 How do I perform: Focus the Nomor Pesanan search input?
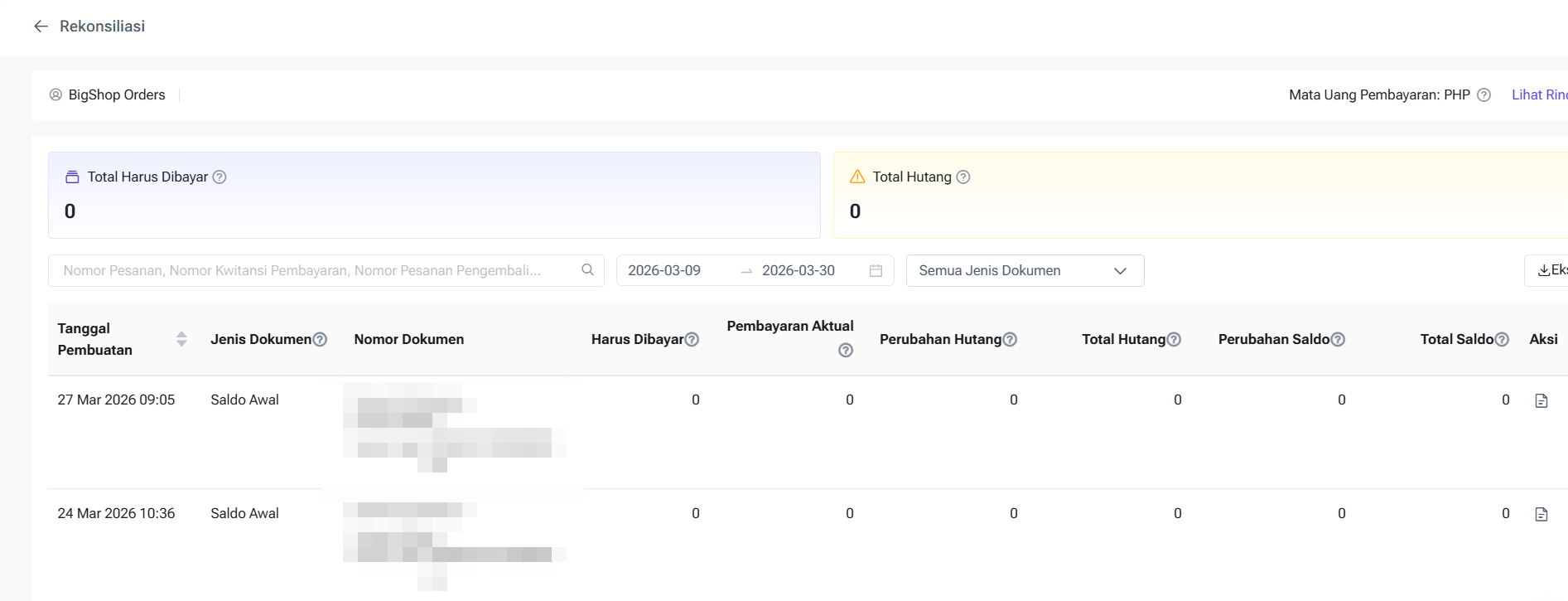click(x=315, y=271)
